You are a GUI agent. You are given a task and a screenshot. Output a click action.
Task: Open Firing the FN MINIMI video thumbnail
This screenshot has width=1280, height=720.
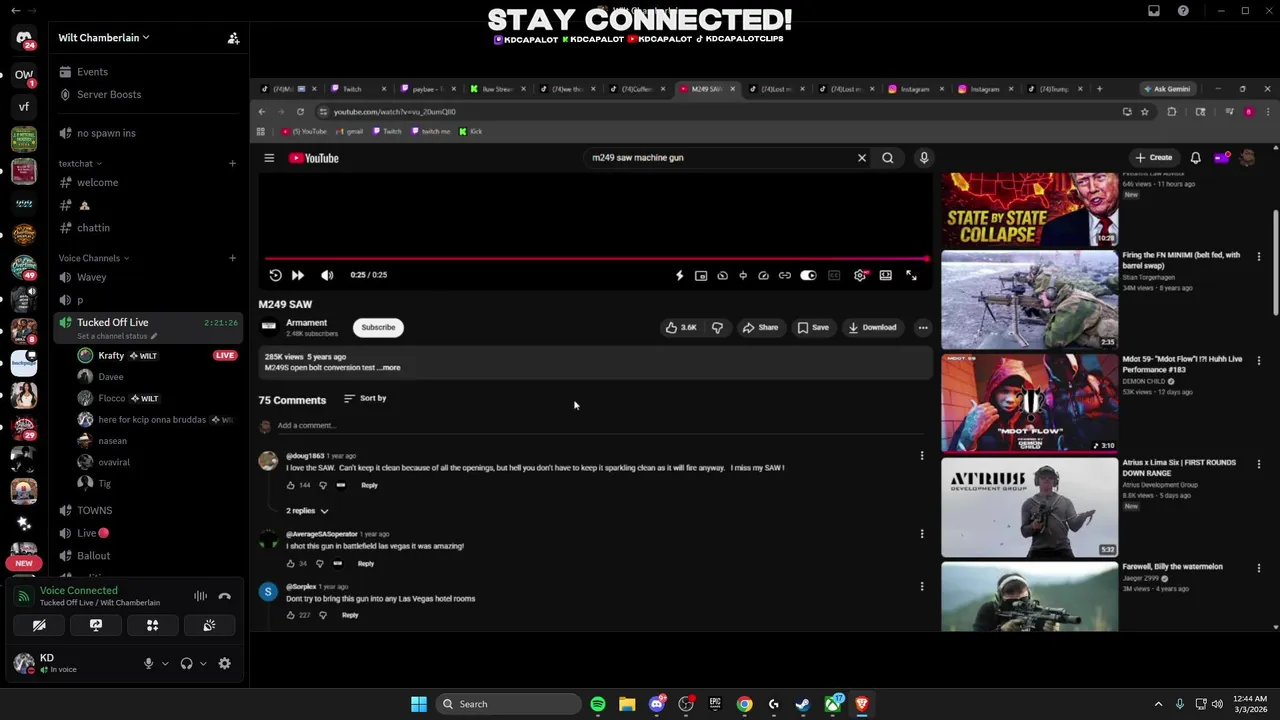click(x=1029, y=299)
